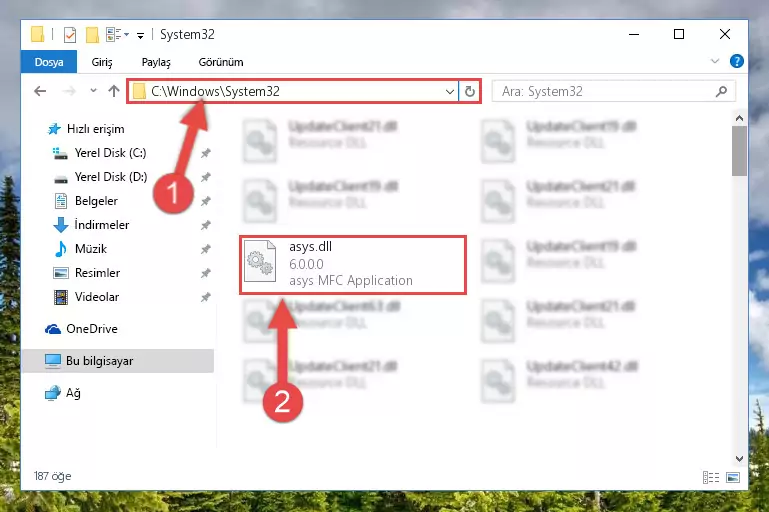Click the pin icon next to Videolar
The image size is (769, 512).
click(x=205, y=297)
